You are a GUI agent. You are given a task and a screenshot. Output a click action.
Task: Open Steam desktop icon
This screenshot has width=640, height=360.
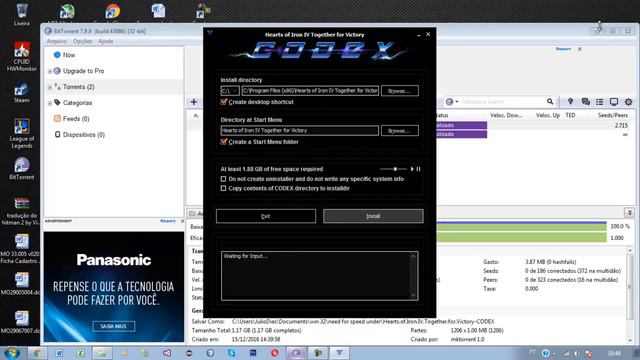(x=22, y=93)
